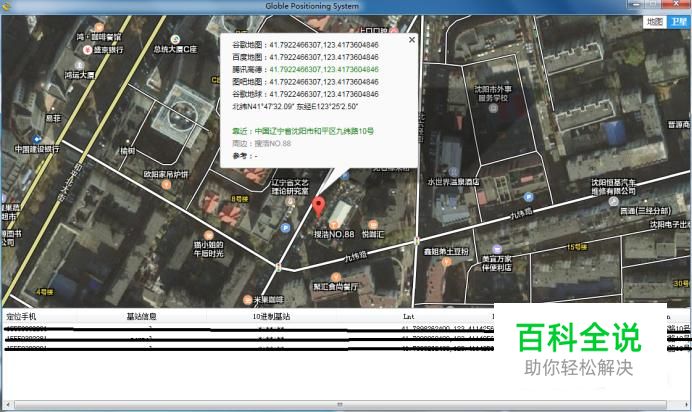Screen dimensions: 692x412
Task: Select the 鸿运大厦 map marker icon
Action: point(80,66)
